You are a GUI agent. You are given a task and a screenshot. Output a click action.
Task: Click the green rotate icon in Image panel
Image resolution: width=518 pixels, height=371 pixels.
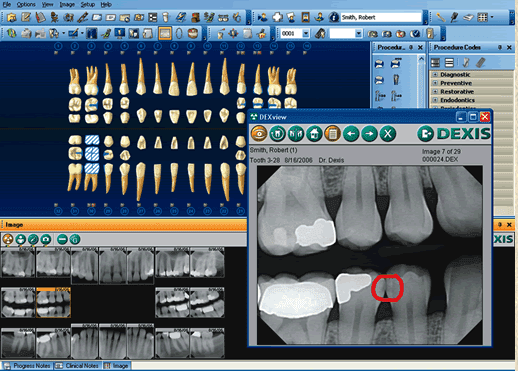coord(75,239)
